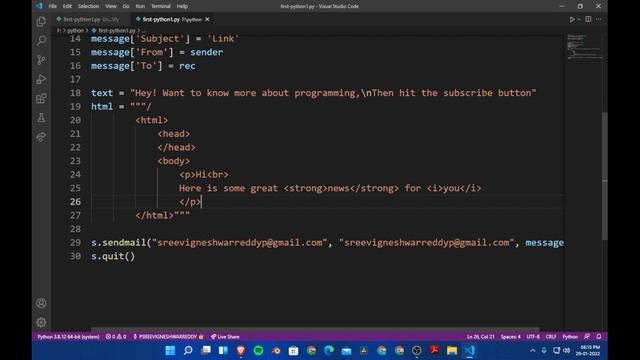Open the View menu
The height and width of the screenshot is (360, 640).
click(x=111, y=6)
